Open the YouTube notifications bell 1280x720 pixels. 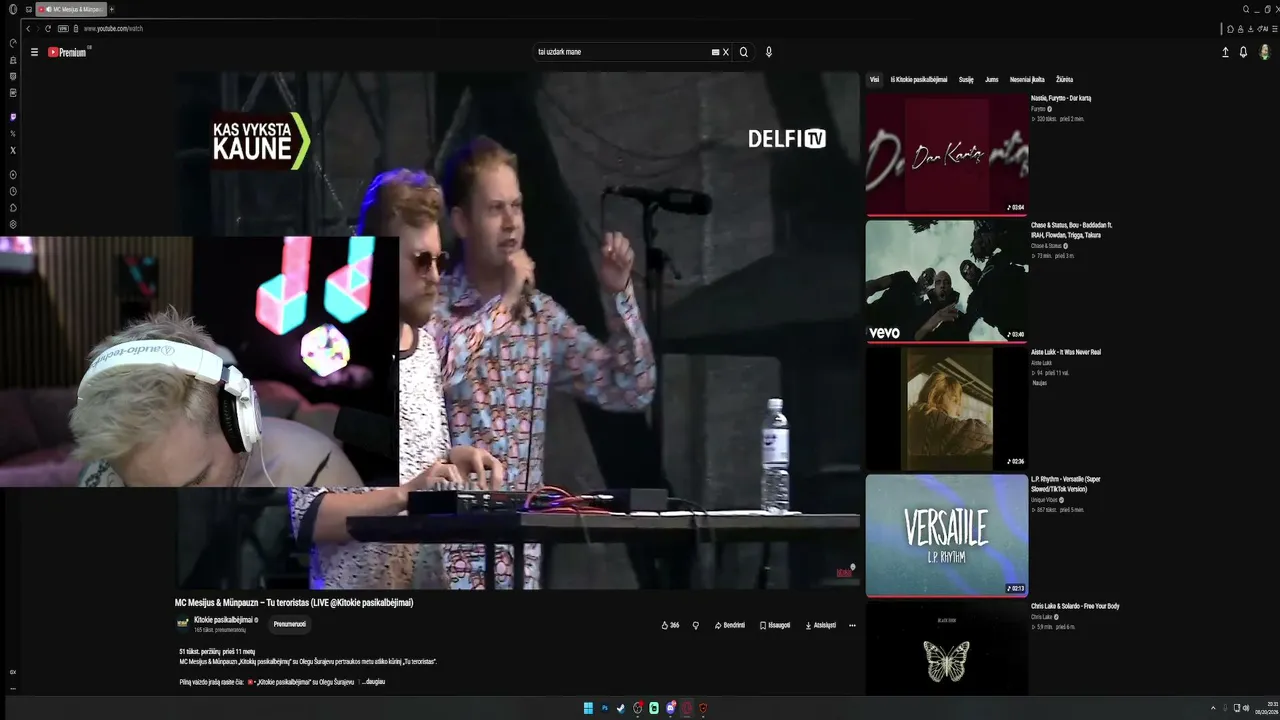tap(1244, 52)
